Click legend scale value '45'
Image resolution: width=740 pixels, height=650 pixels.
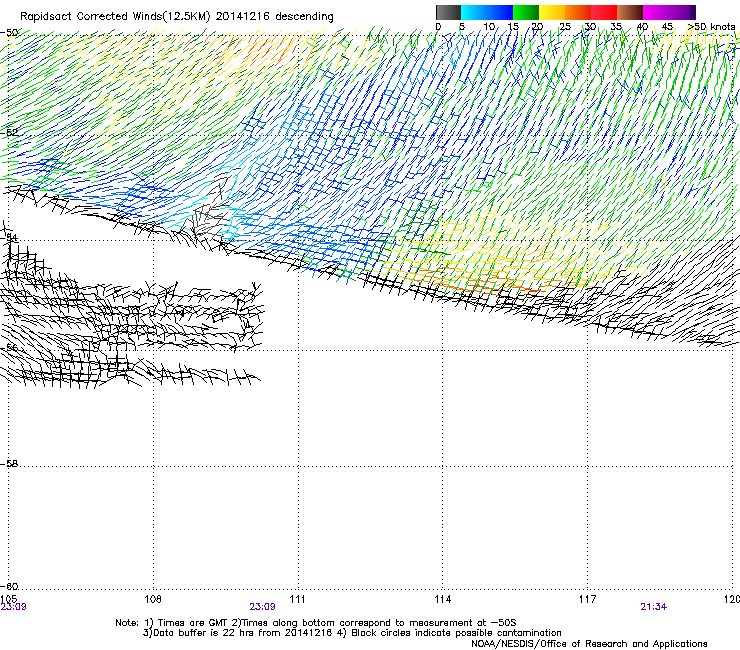pyautogui.click(x=667, y=27)
